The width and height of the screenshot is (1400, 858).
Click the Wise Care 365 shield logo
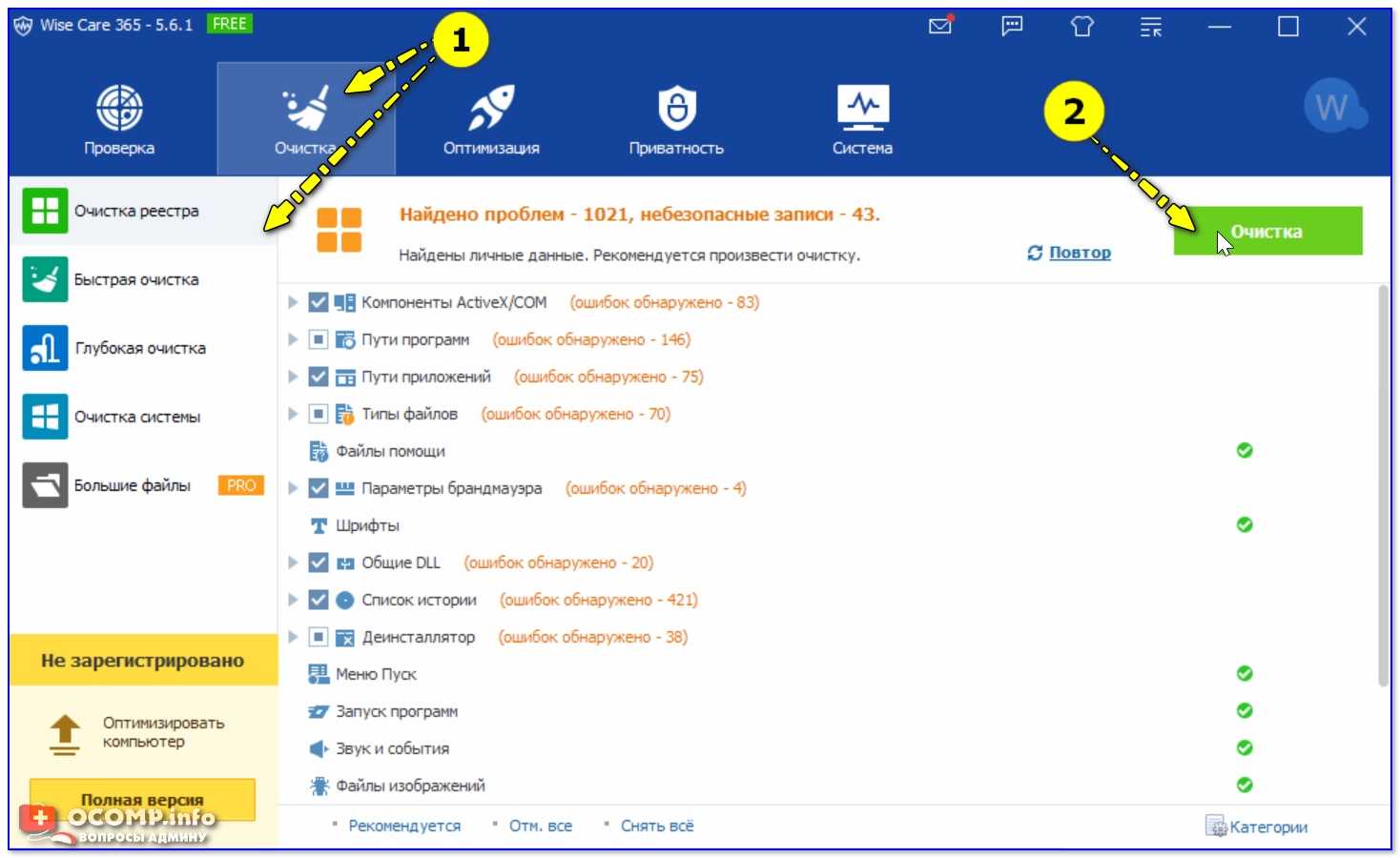(23, 26)
